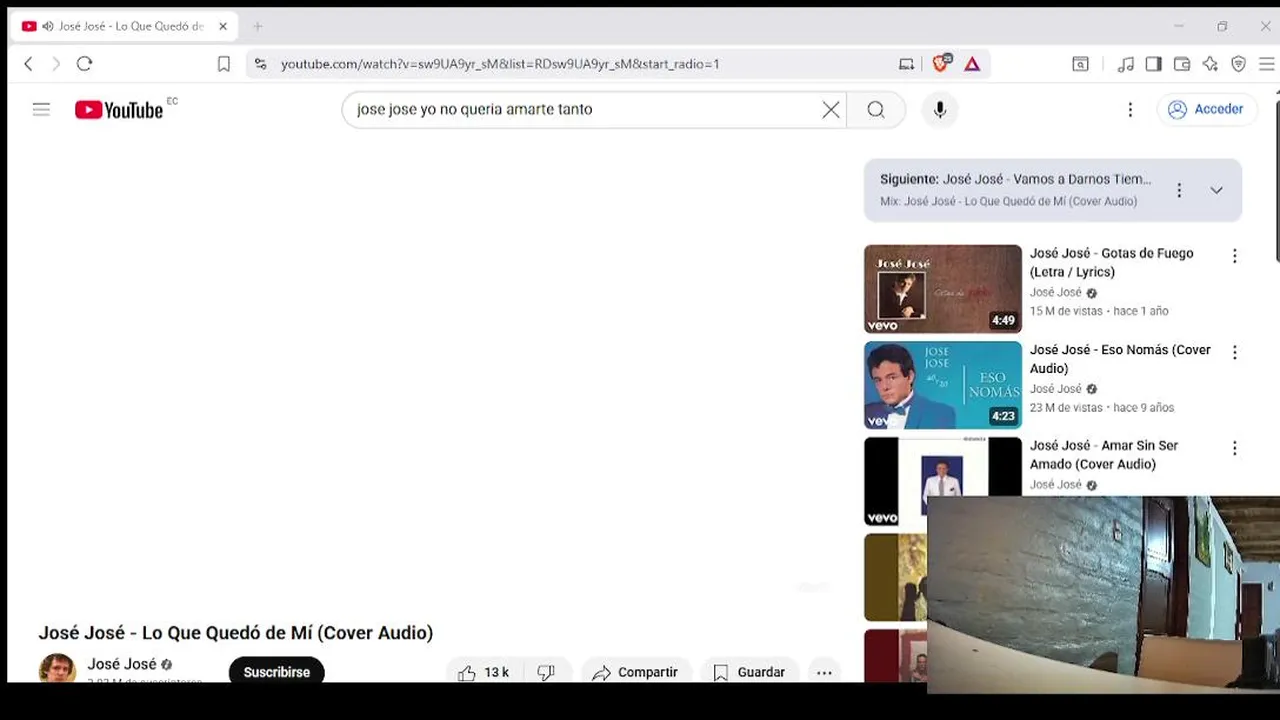Close the José José browser tab
Image resolution: width=1280 pixels, height=720 pixels.
223,27
